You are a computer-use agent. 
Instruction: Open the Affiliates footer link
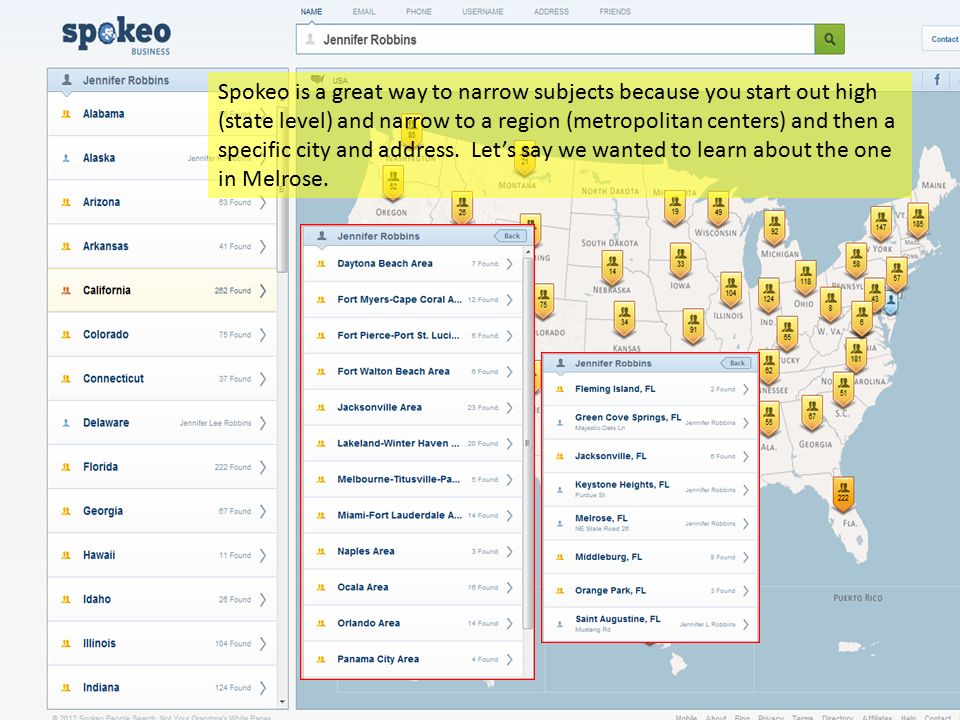click(877, 717)
